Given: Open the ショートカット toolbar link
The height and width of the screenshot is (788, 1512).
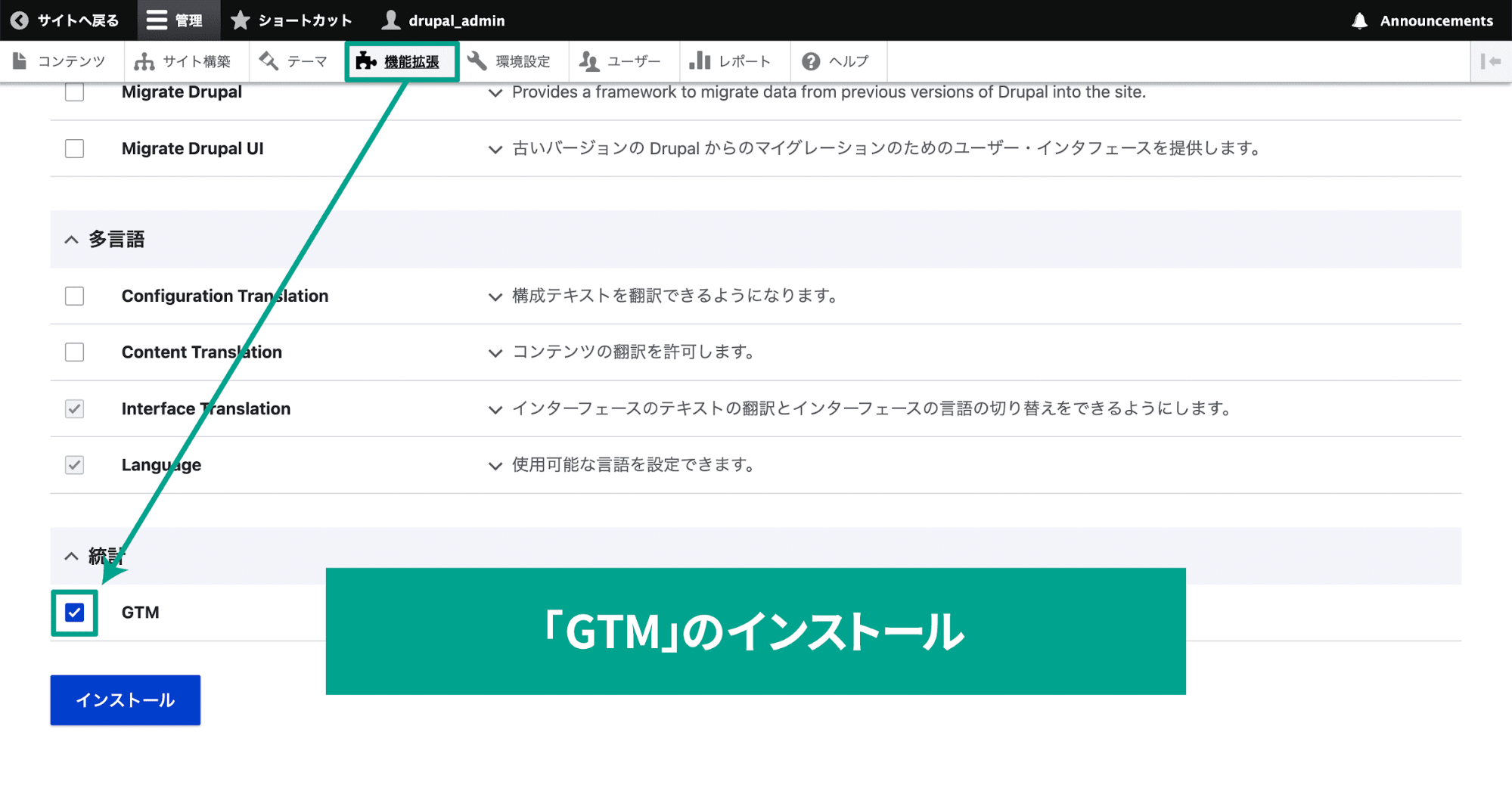Looking at the screenshot, I should click(293, 20).
